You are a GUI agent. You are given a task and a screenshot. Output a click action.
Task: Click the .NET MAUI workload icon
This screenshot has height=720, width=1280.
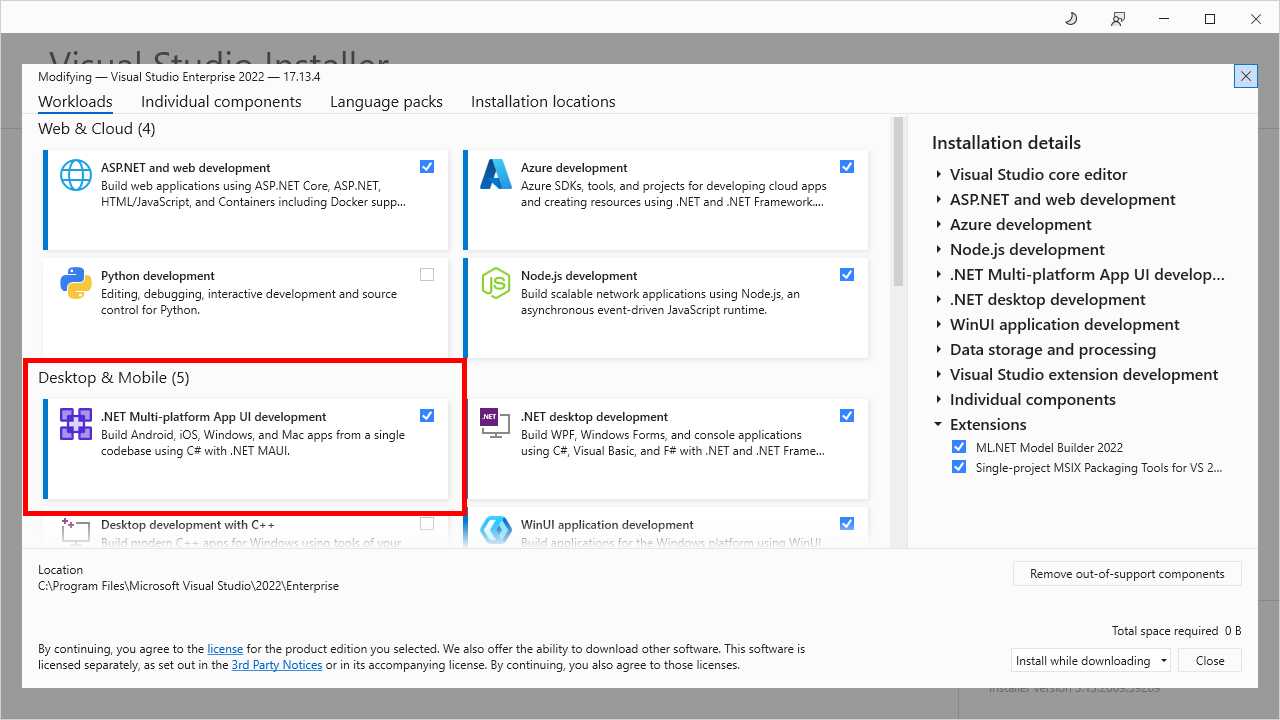point(76,424)
